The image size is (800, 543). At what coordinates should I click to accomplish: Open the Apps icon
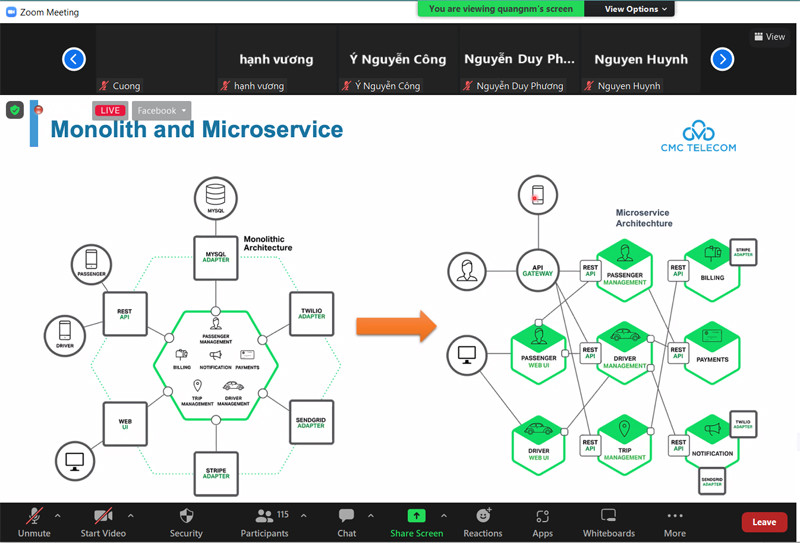tap(543, 516)
